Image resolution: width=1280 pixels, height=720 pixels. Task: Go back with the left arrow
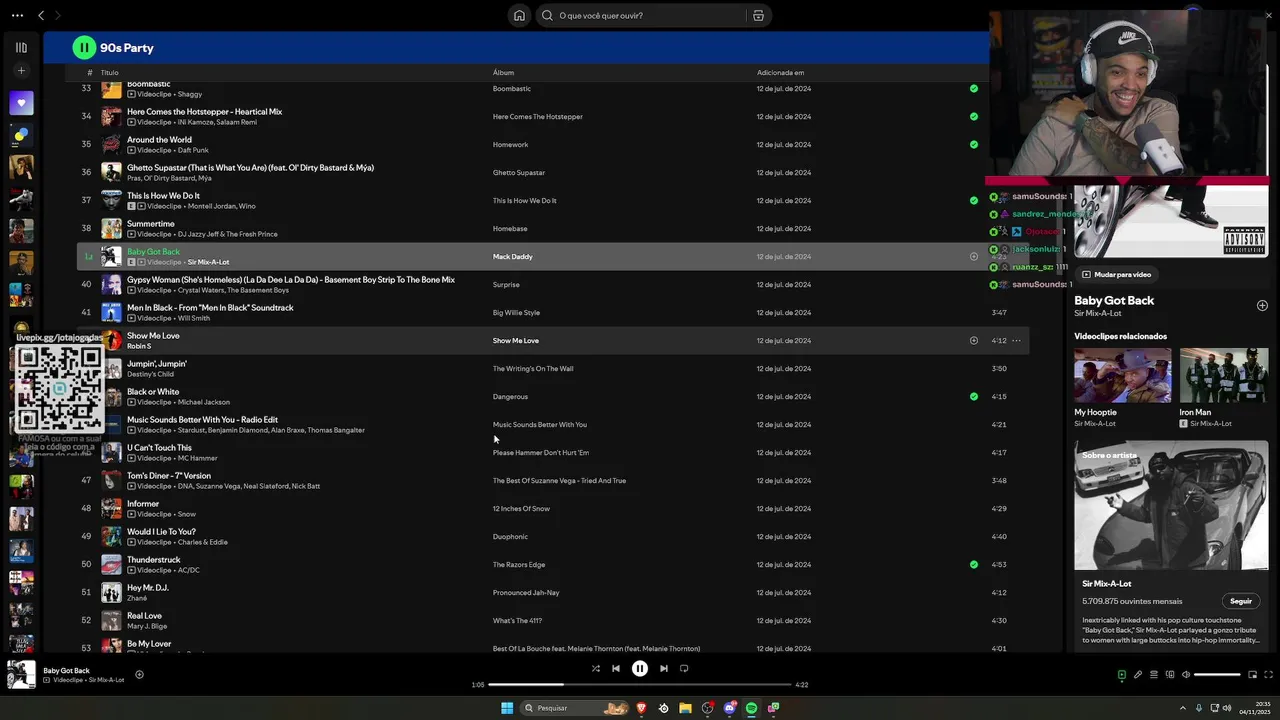click(41, 15)
